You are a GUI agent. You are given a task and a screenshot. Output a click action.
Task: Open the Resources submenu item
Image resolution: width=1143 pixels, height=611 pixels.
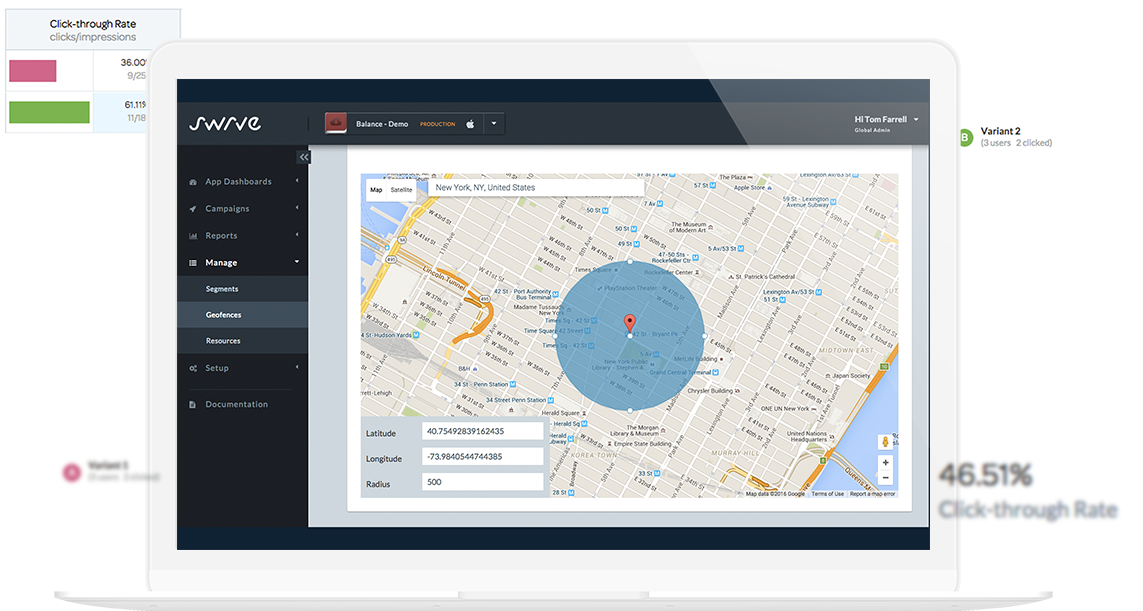click(x=223, y=341)
